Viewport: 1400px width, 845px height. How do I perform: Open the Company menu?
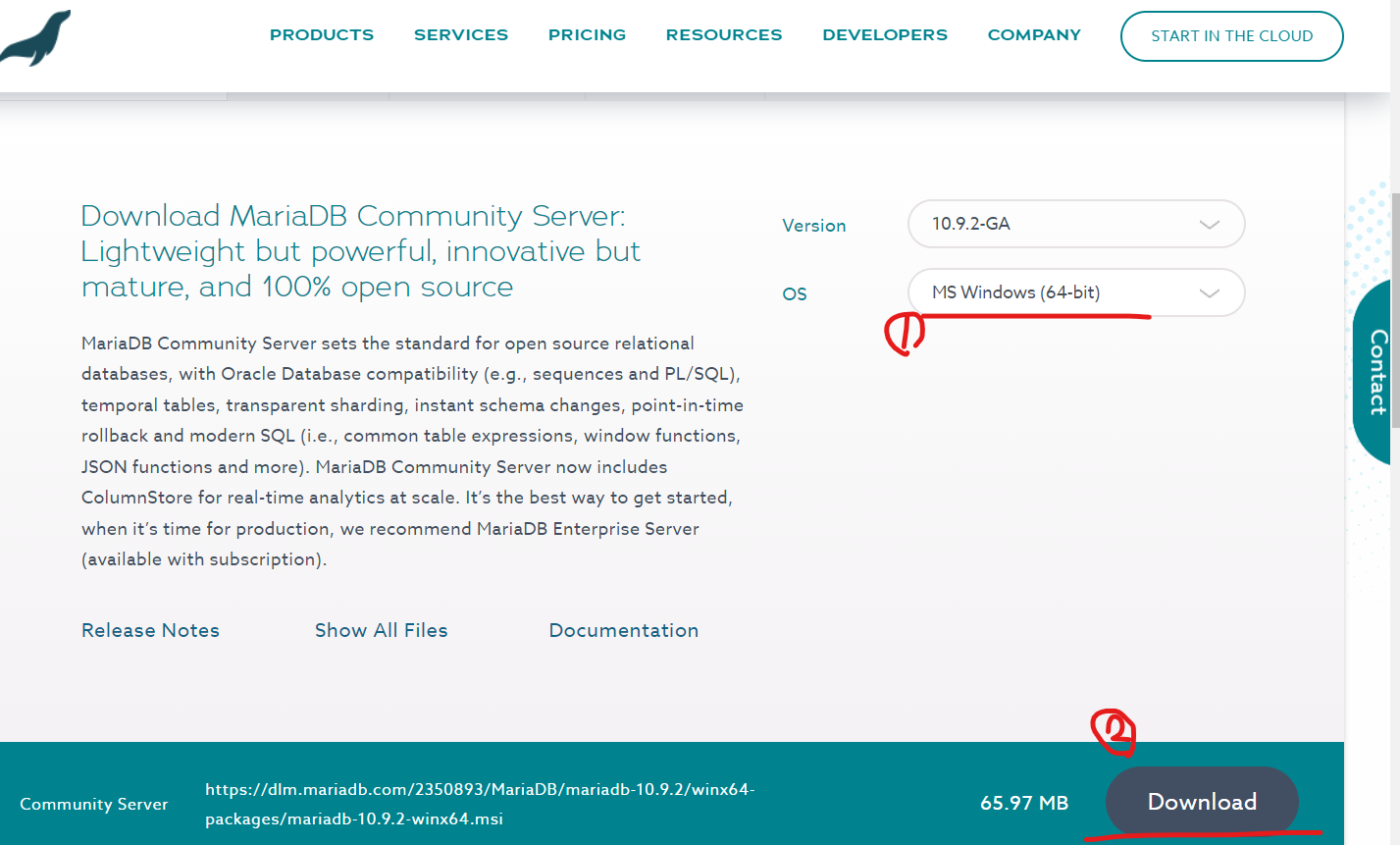click(x=1034, y=35)
